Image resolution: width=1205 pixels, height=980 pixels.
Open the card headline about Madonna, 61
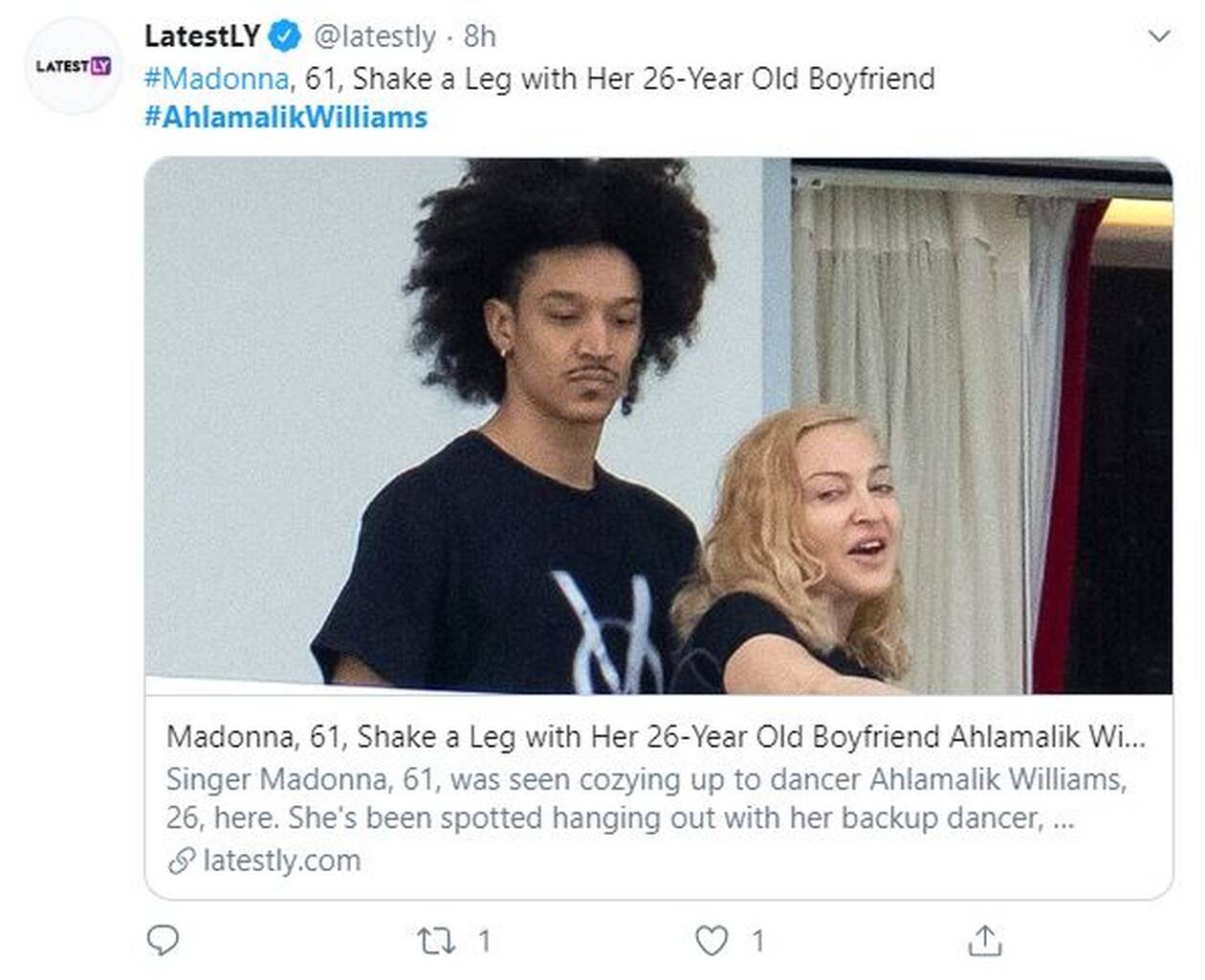656,737
